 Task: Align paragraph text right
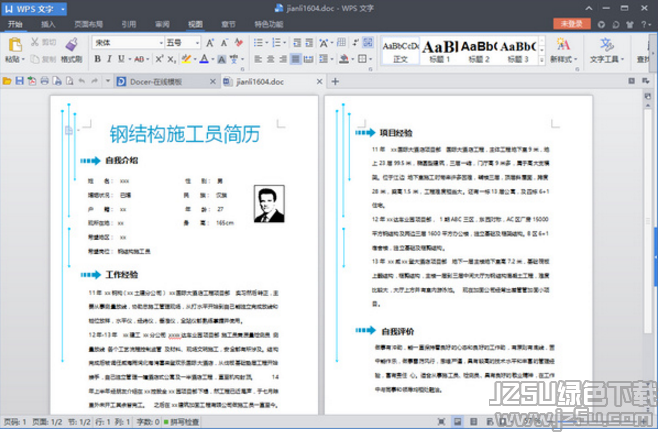(283, 59)
